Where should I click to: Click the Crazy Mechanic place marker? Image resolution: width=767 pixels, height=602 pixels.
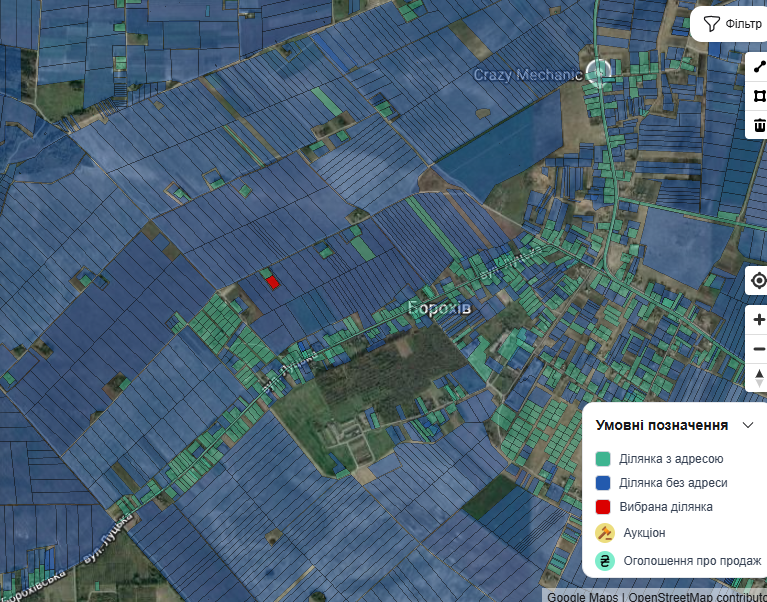coord(598,72)
